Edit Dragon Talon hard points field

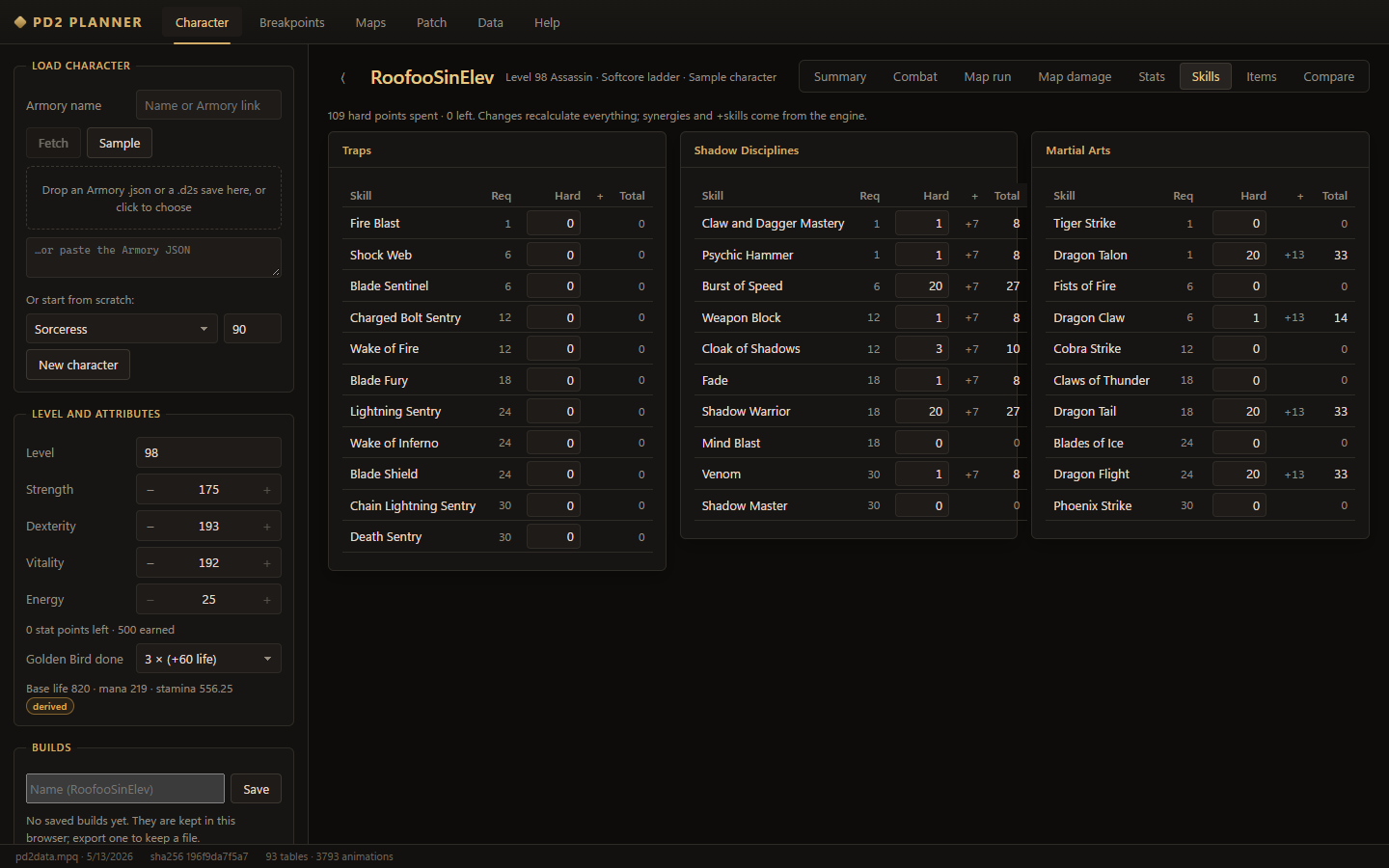coord(1239,255)
